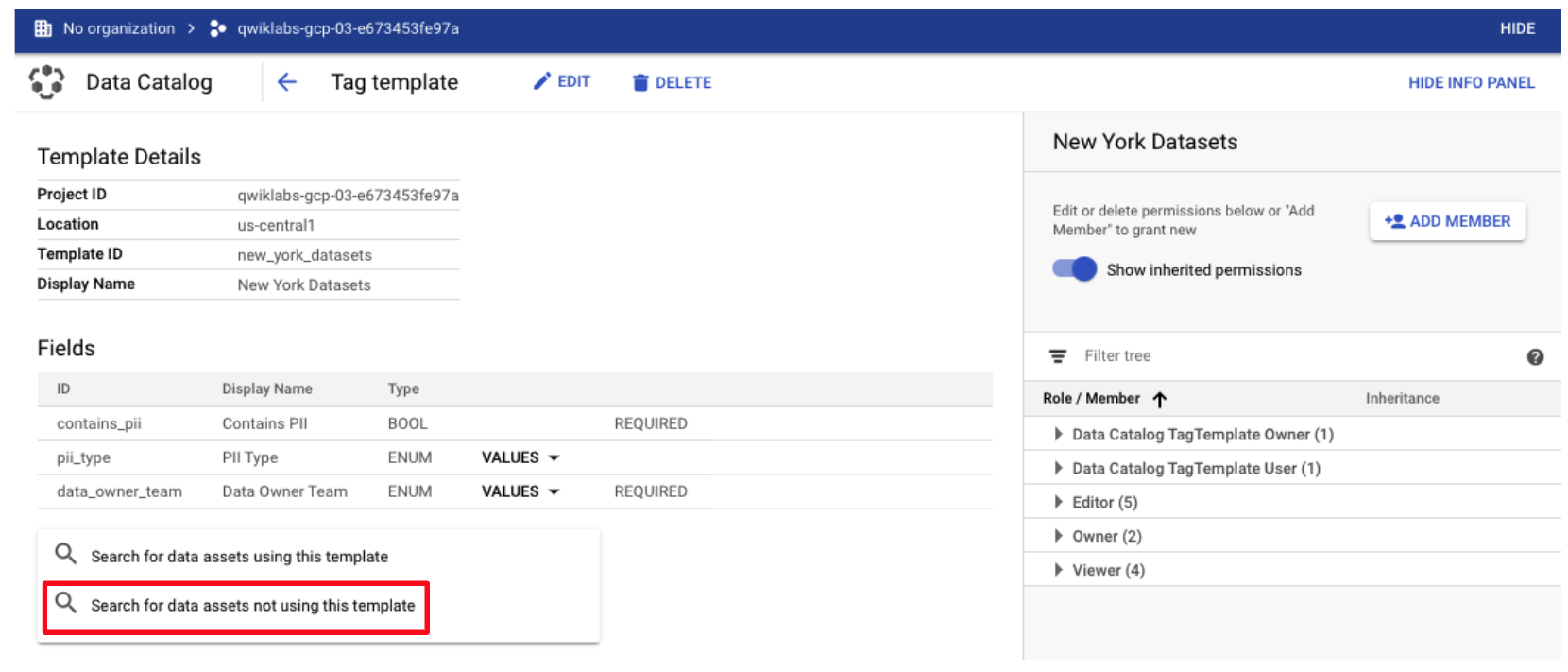Screen dimensions: 1568x672
Task: Click the DELETE button
Action: pyautogui.click(x=672, y=82)
